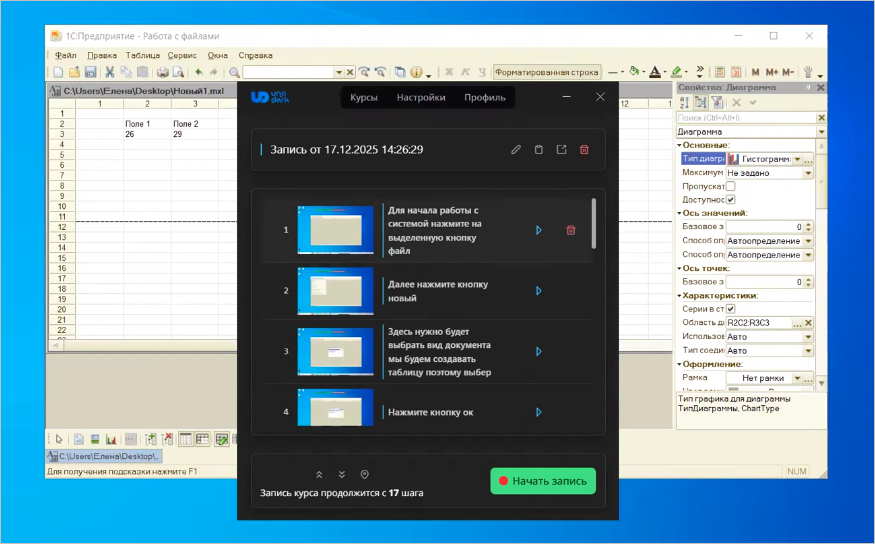Click the first Базовое з value stepper
875x544 pixels.
tap(808, 227)
